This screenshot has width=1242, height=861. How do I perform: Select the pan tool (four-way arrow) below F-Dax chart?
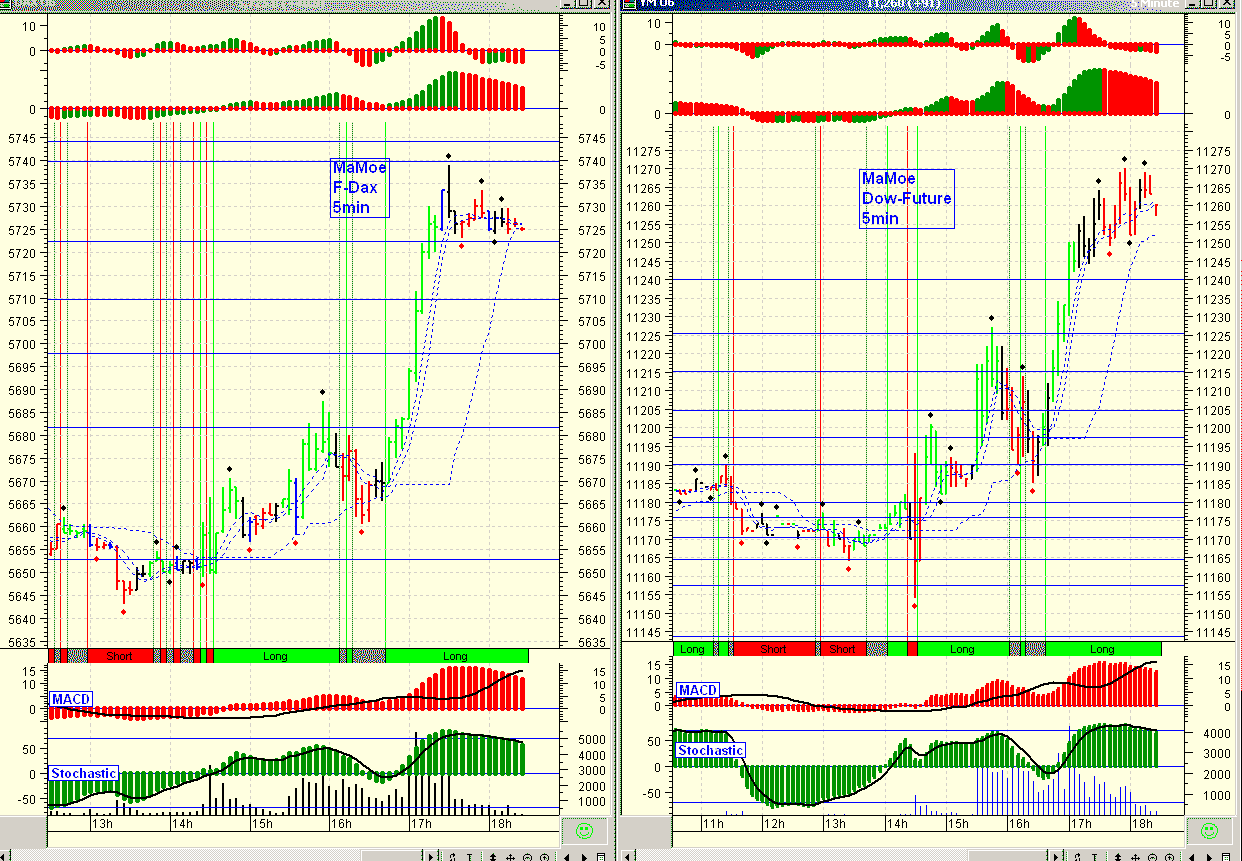[510, 855]
